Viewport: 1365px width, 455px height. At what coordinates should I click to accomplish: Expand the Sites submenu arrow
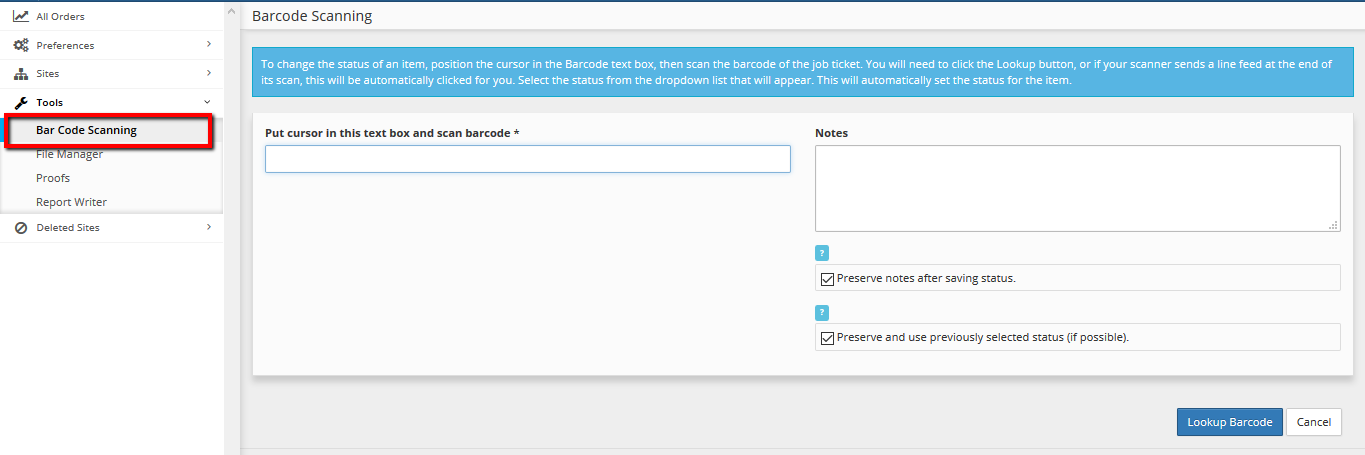[x=208, y=73]
